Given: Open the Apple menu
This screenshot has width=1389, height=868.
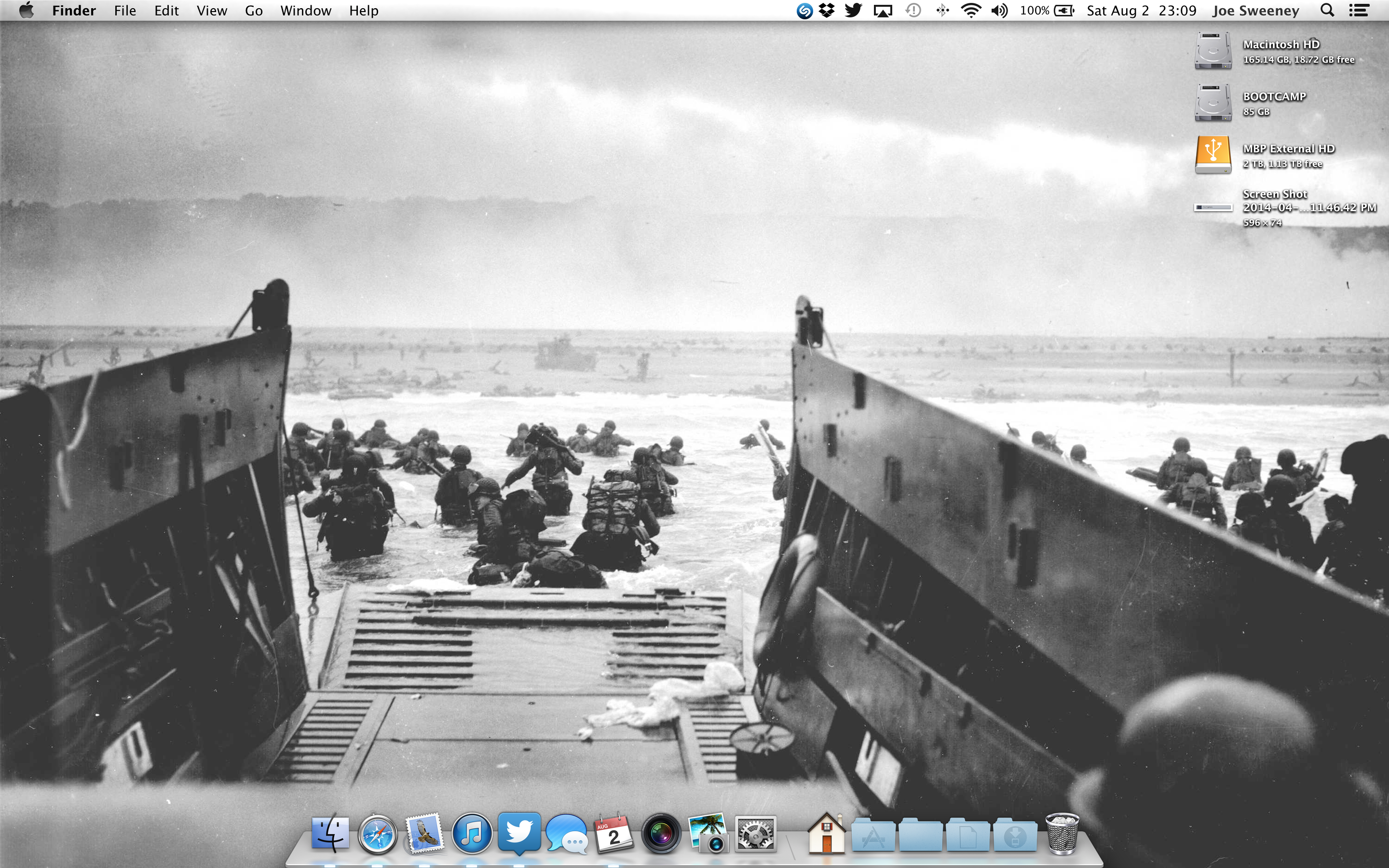Looking at the screenshot, I should [x=26, y=10].
